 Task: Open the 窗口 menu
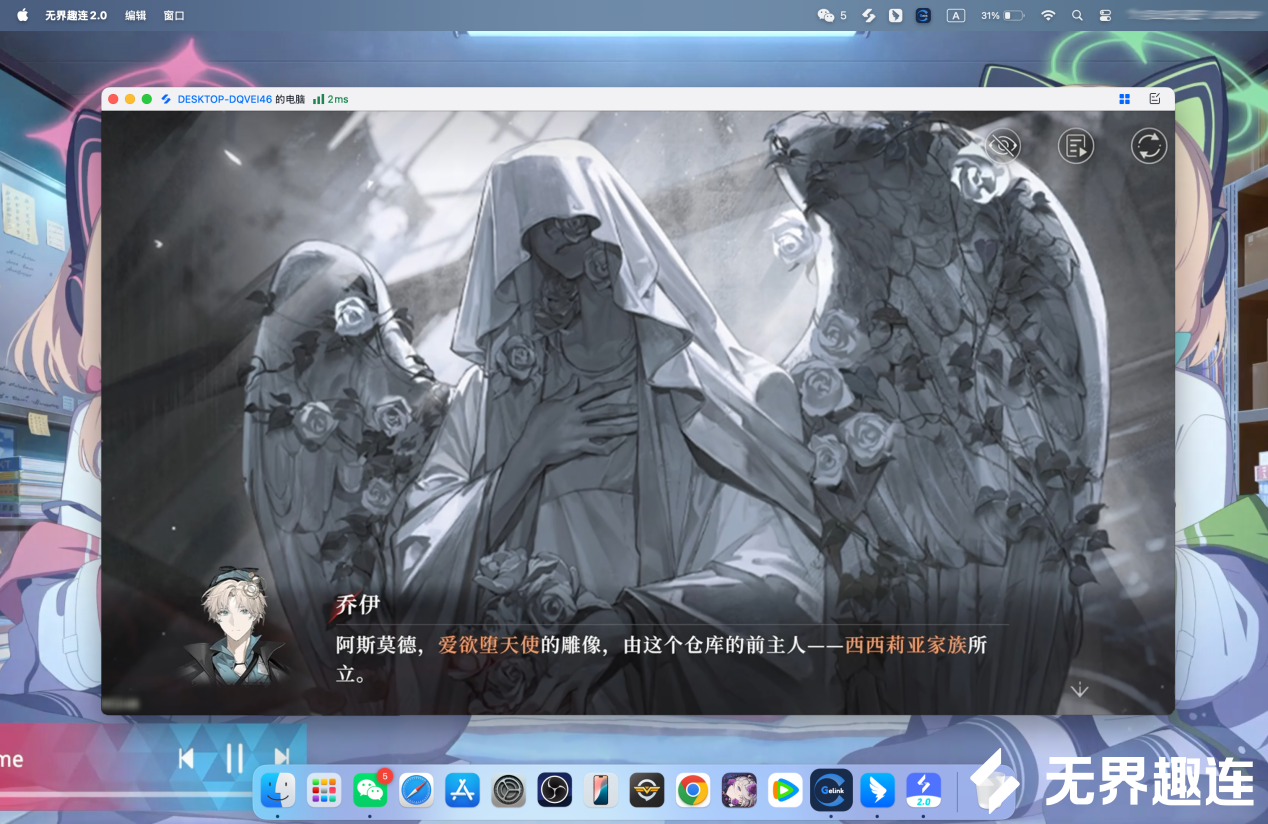pos(174,15)
